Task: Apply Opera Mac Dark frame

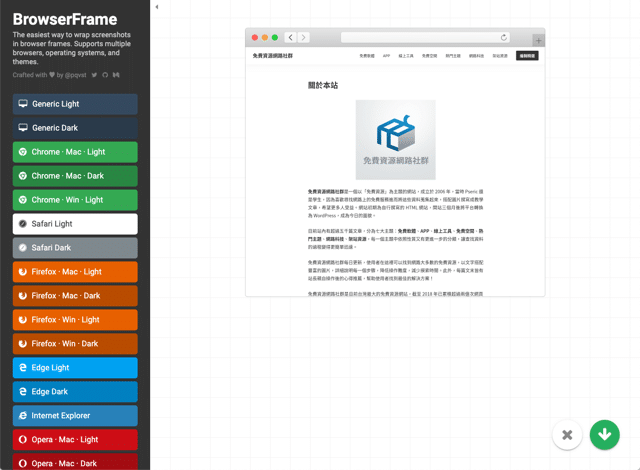Action: point(75,462)
